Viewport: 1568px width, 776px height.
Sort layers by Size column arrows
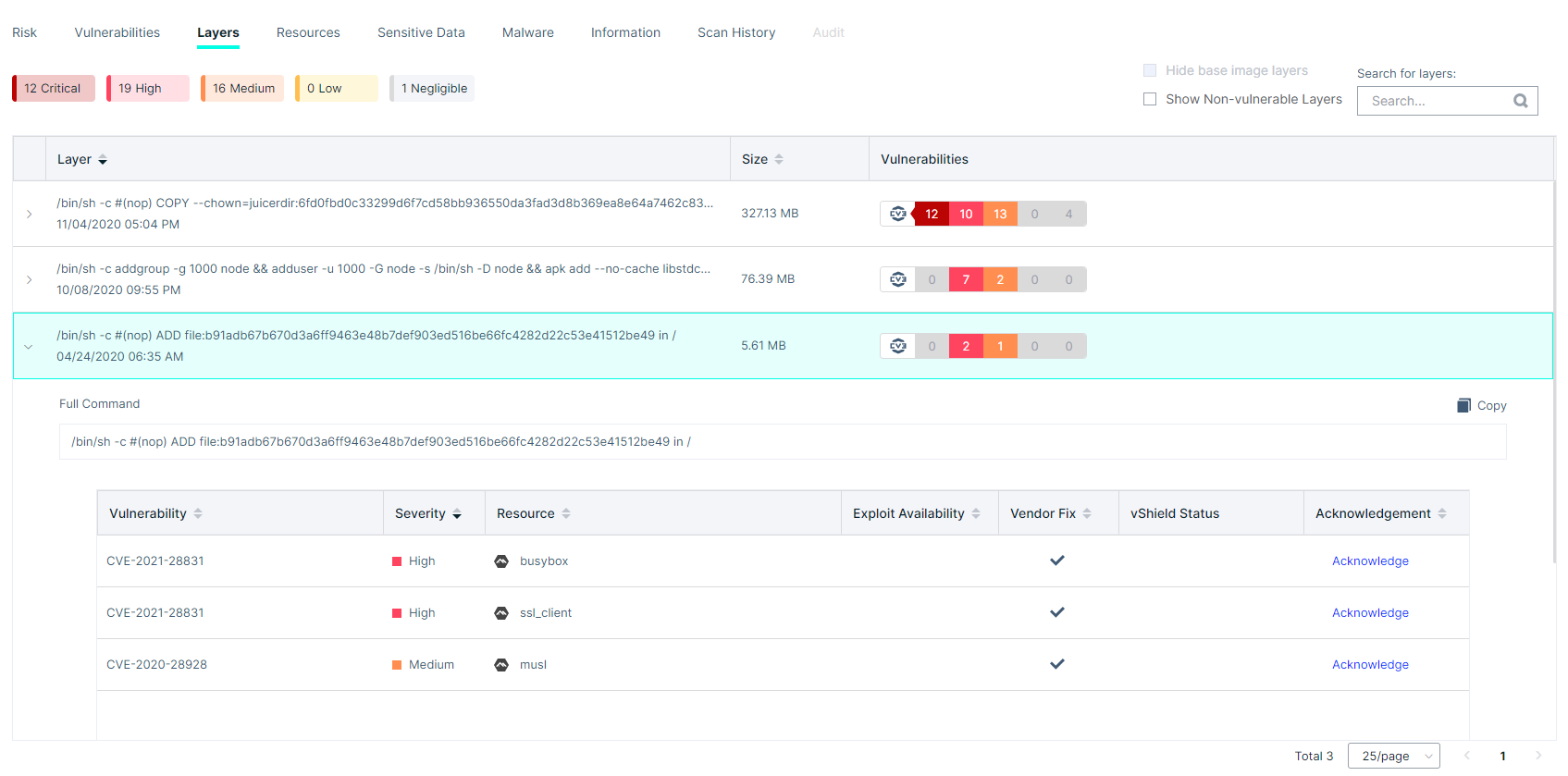pos(779,159)
